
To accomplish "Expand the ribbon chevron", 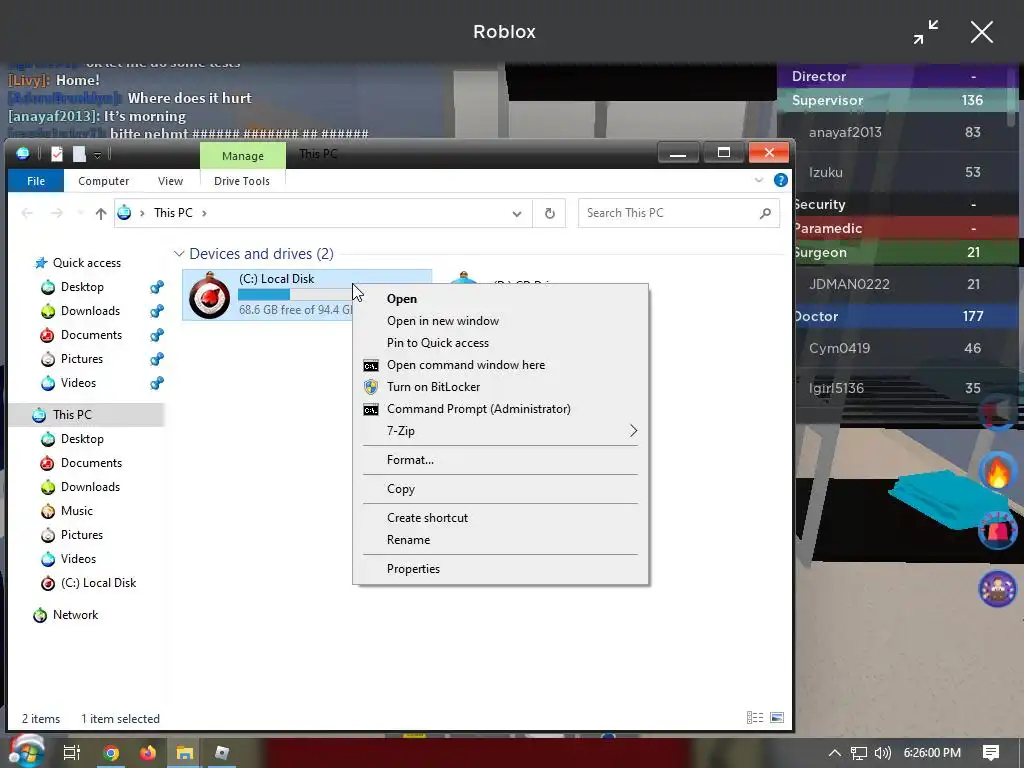I will 759,180.
